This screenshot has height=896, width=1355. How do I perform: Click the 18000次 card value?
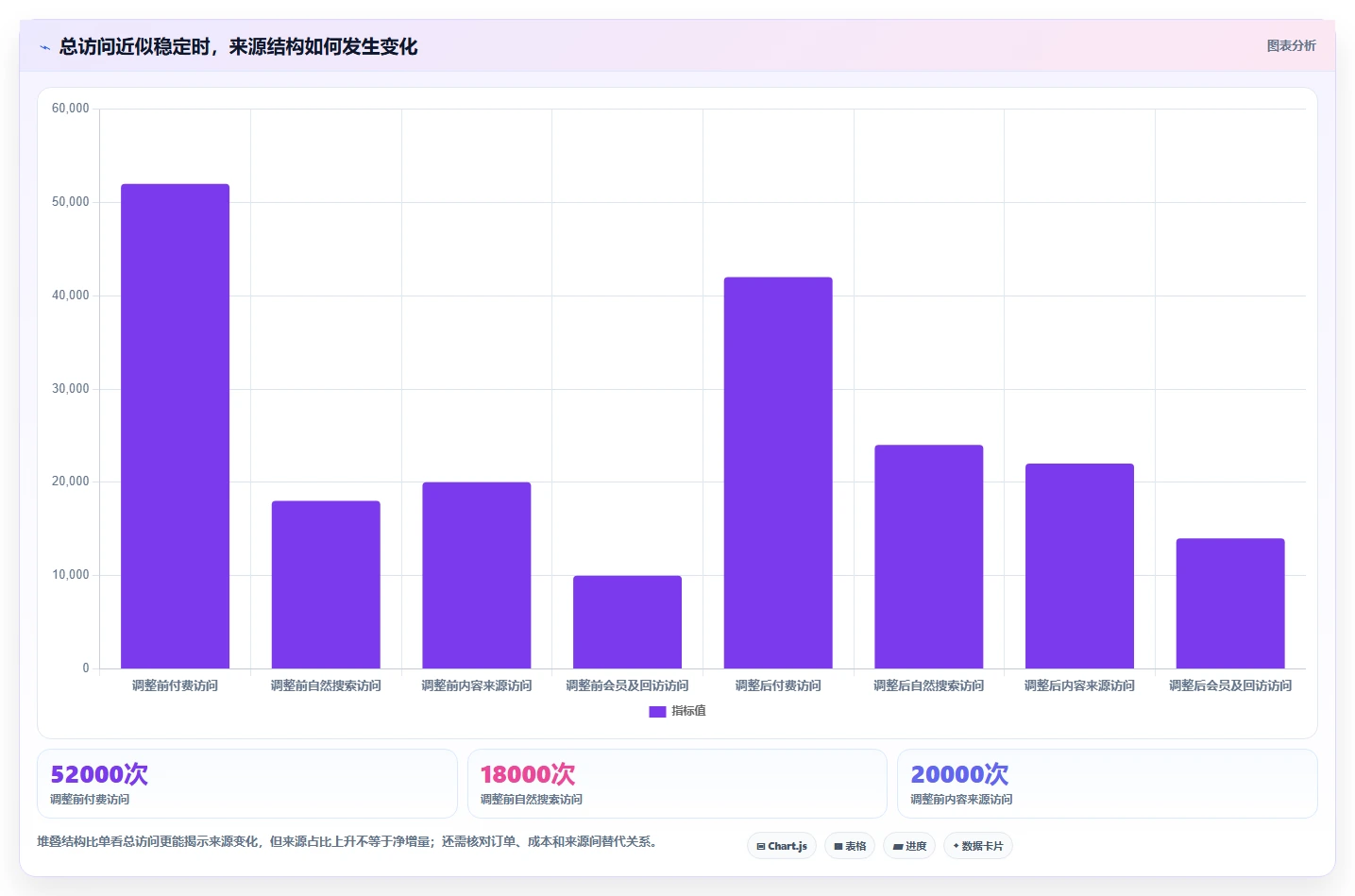coord(528,774)
